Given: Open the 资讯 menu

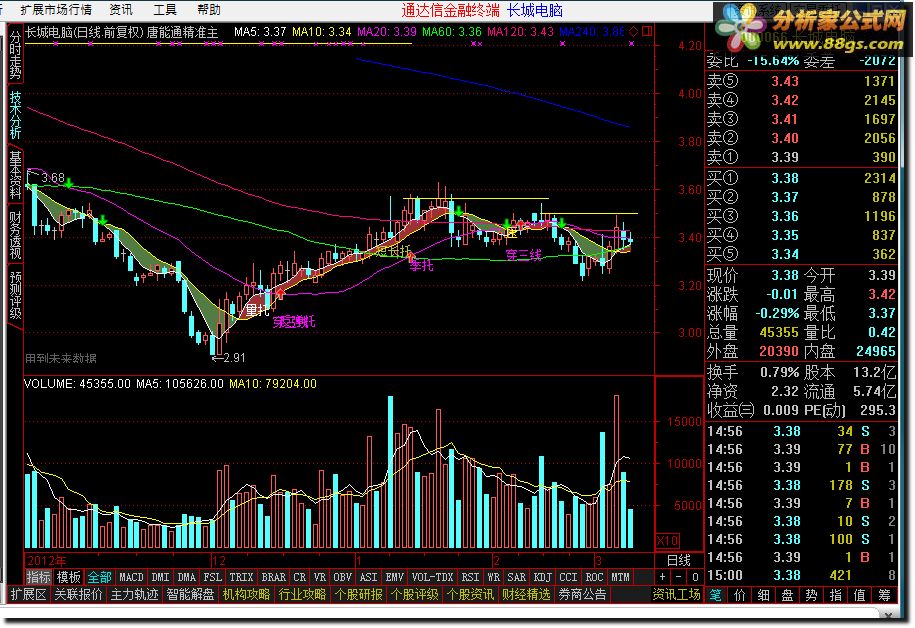Looking at the screenshot, I should click(121, 9).
